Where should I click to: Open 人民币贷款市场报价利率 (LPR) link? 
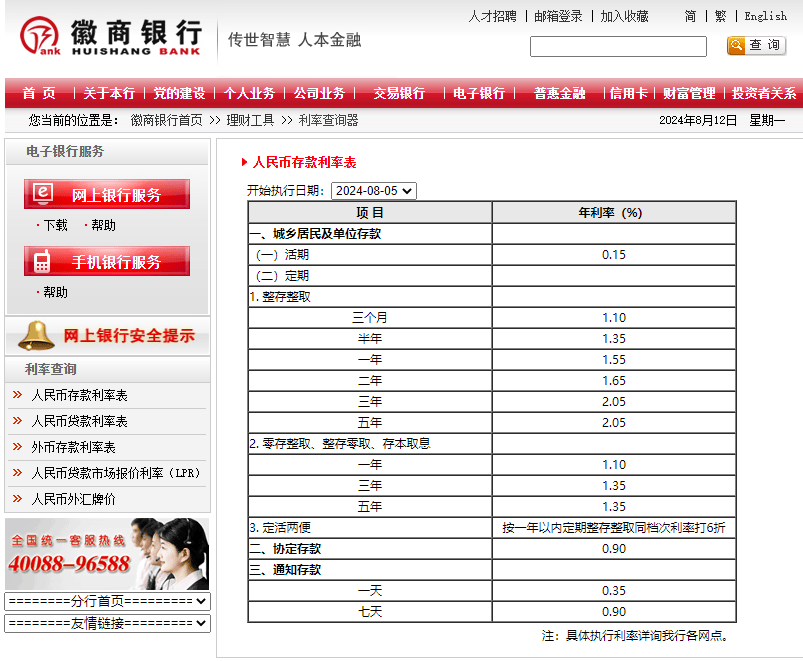[x=116, y=473]
